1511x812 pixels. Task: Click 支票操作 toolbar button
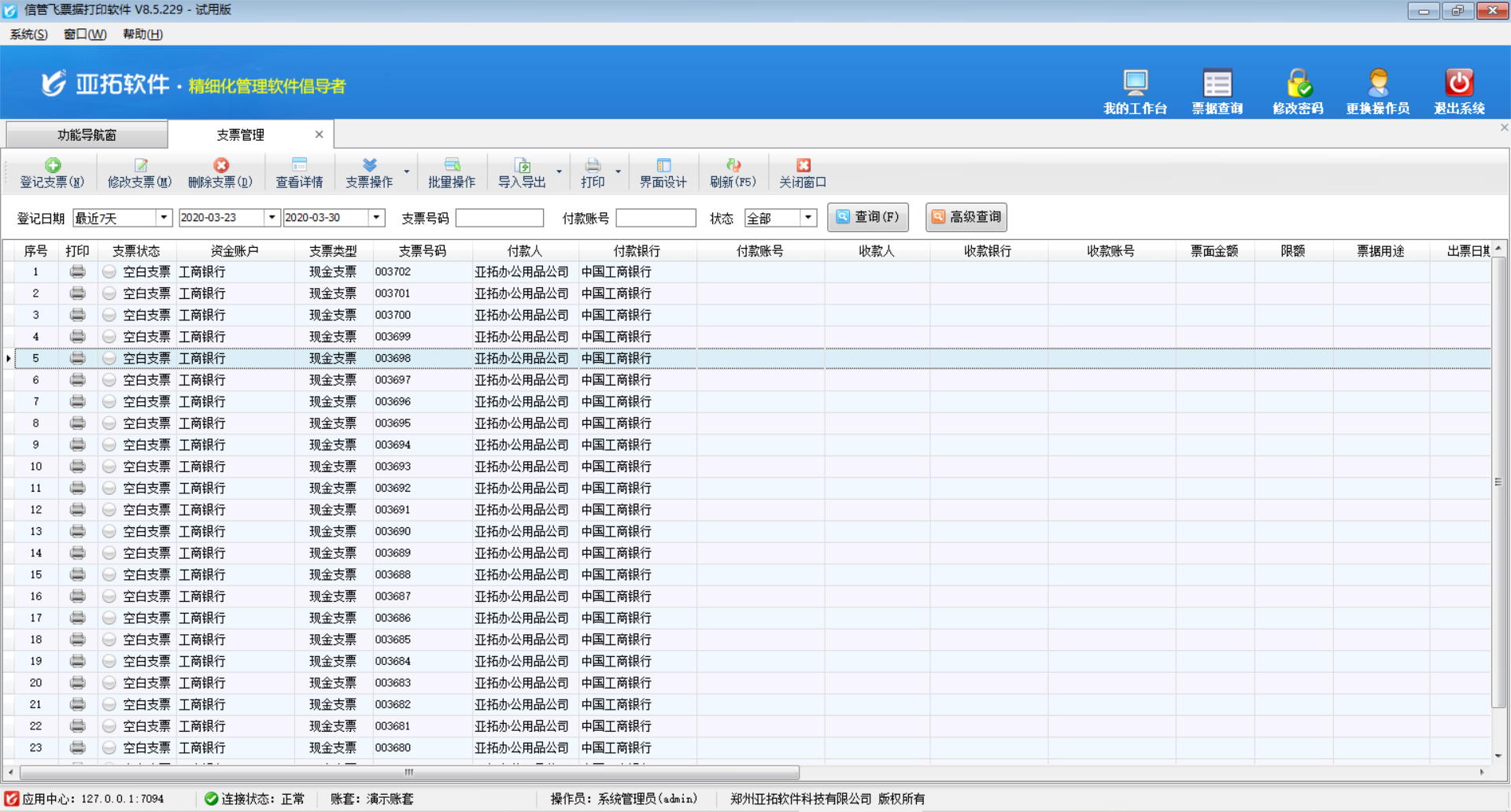[x=369, y=173]
